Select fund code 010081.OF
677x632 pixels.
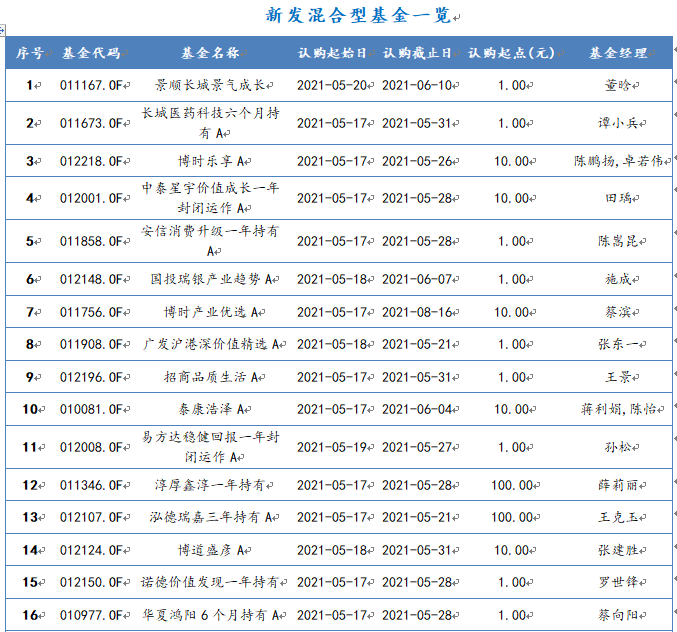[x=92, y=409]
